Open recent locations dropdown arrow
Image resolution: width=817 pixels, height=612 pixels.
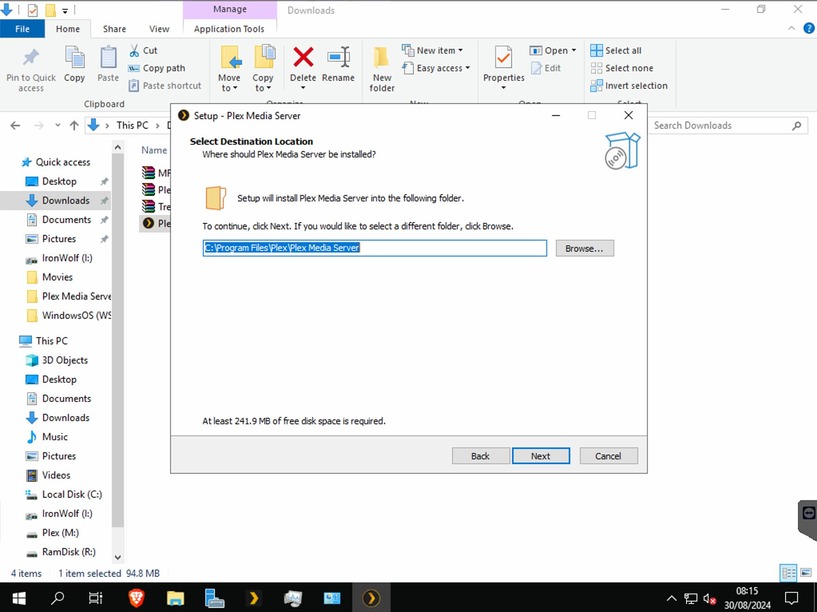pyautogui.click(x=57, y=126)
